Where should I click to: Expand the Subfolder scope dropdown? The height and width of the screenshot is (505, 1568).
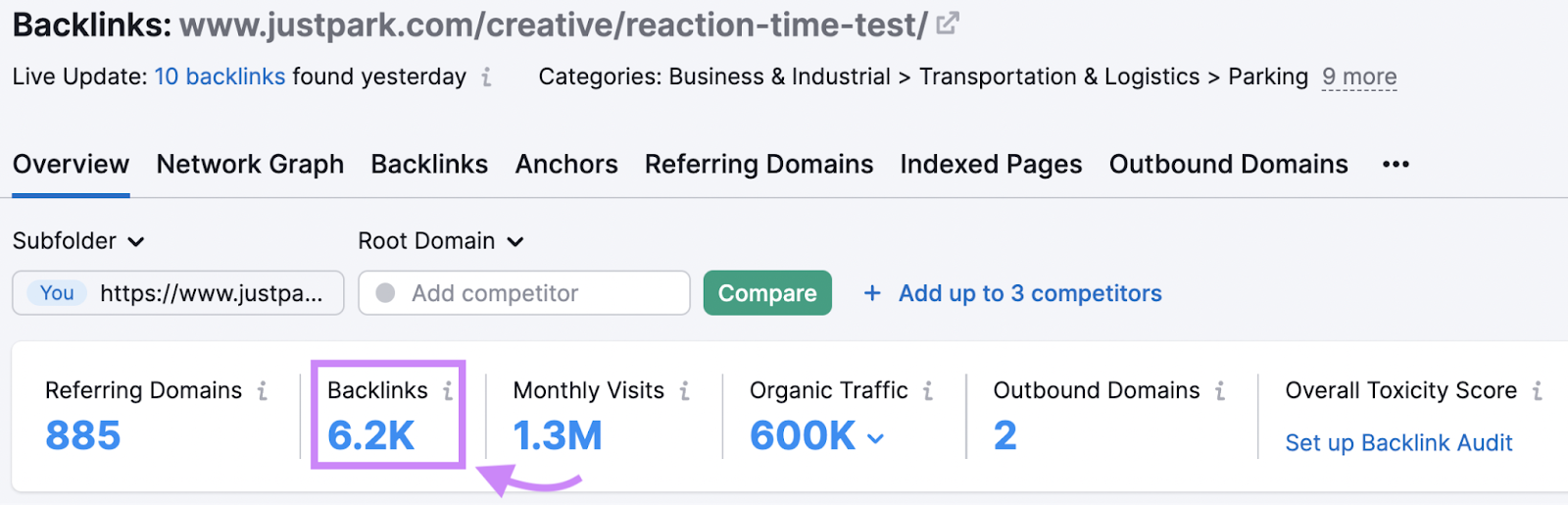point(78,241)
